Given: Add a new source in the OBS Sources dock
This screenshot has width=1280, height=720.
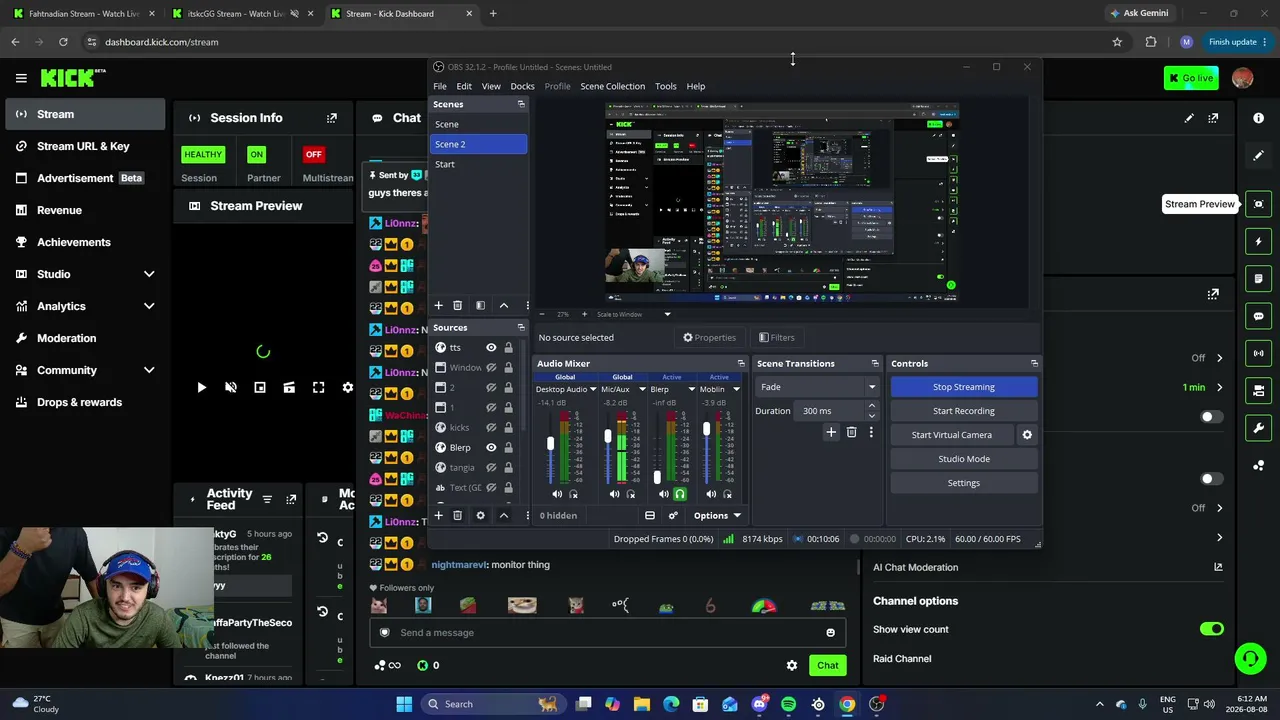Looking at the screenshot, I should (x=438, y=515).
